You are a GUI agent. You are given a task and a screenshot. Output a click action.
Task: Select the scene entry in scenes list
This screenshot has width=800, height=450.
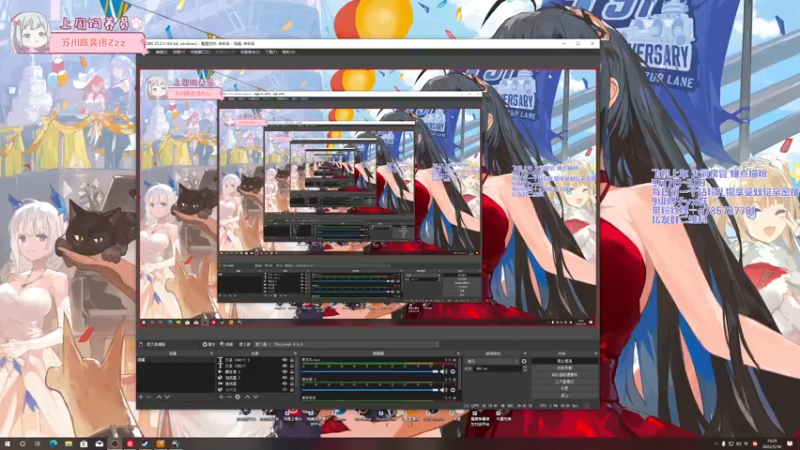[x=177, y=360]
